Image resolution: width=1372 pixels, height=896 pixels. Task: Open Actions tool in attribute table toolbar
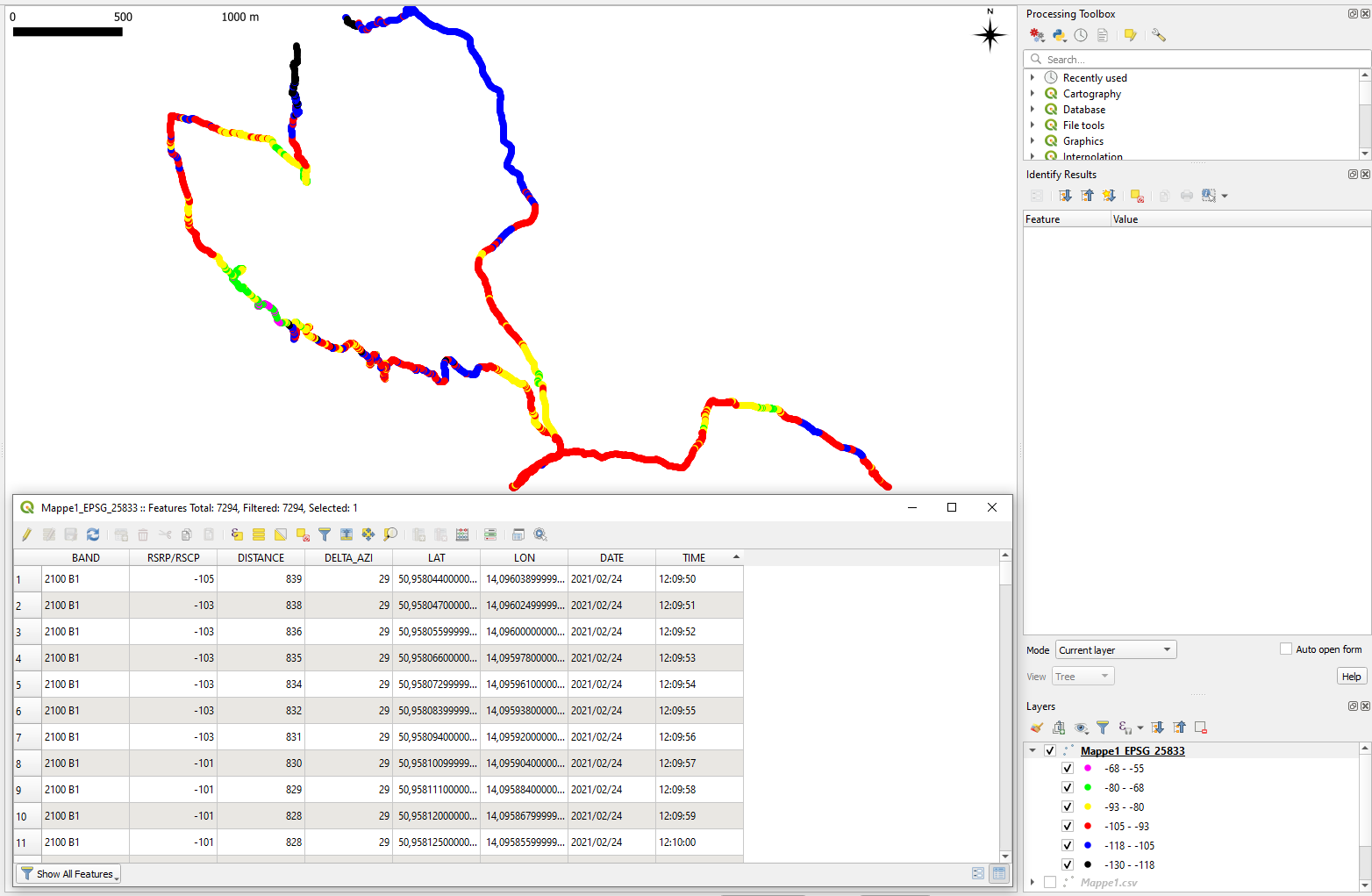540,534
